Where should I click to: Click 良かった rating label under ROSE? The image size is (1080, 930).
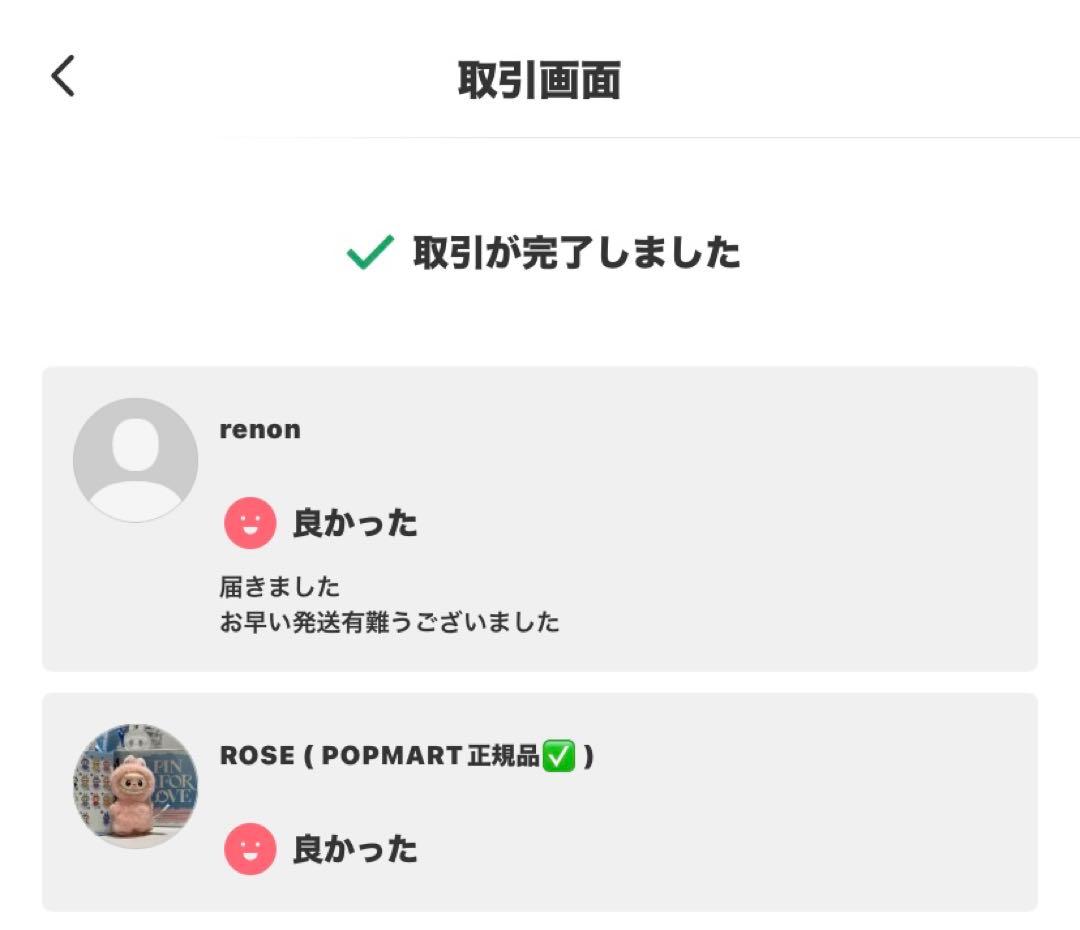pos(355,849)
